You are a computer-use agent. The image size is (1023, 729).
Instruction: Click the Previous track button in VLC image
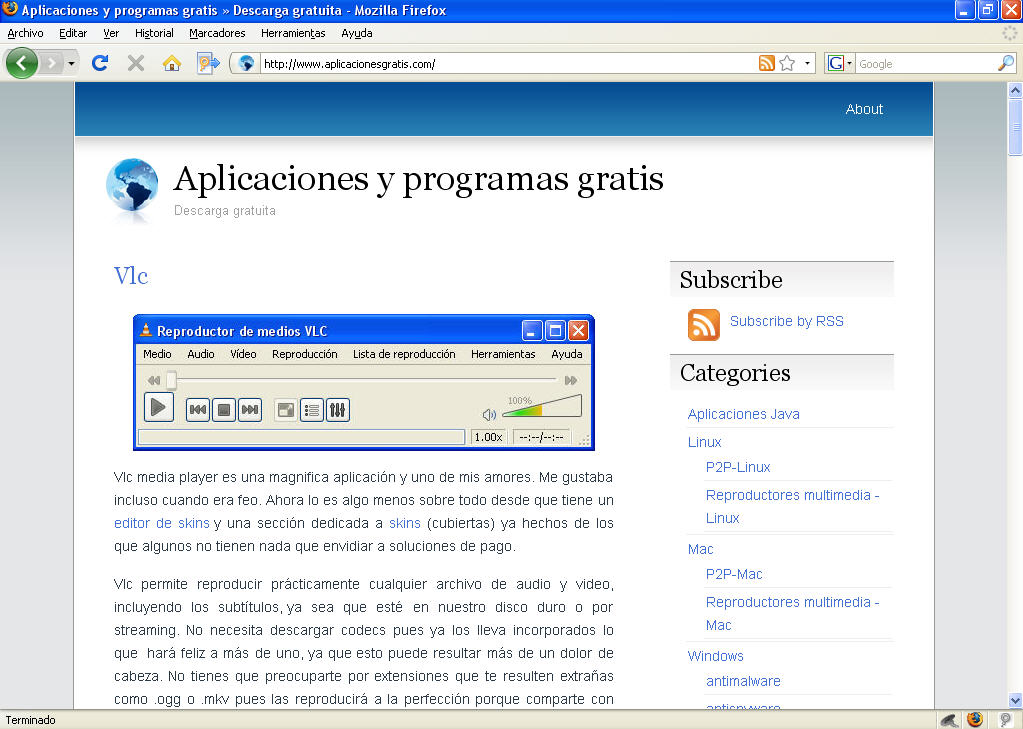pyautogui.click(x=198, y=410)
